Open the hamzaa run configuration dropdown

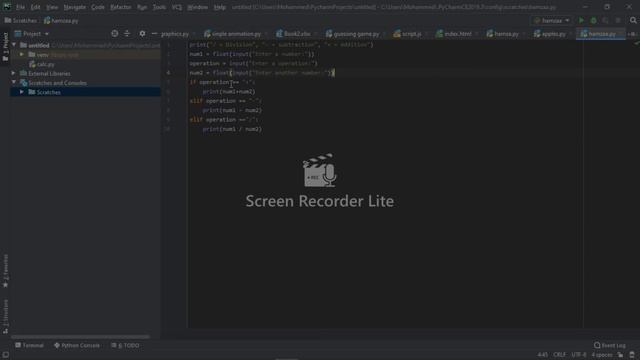[x=552, y=20]
